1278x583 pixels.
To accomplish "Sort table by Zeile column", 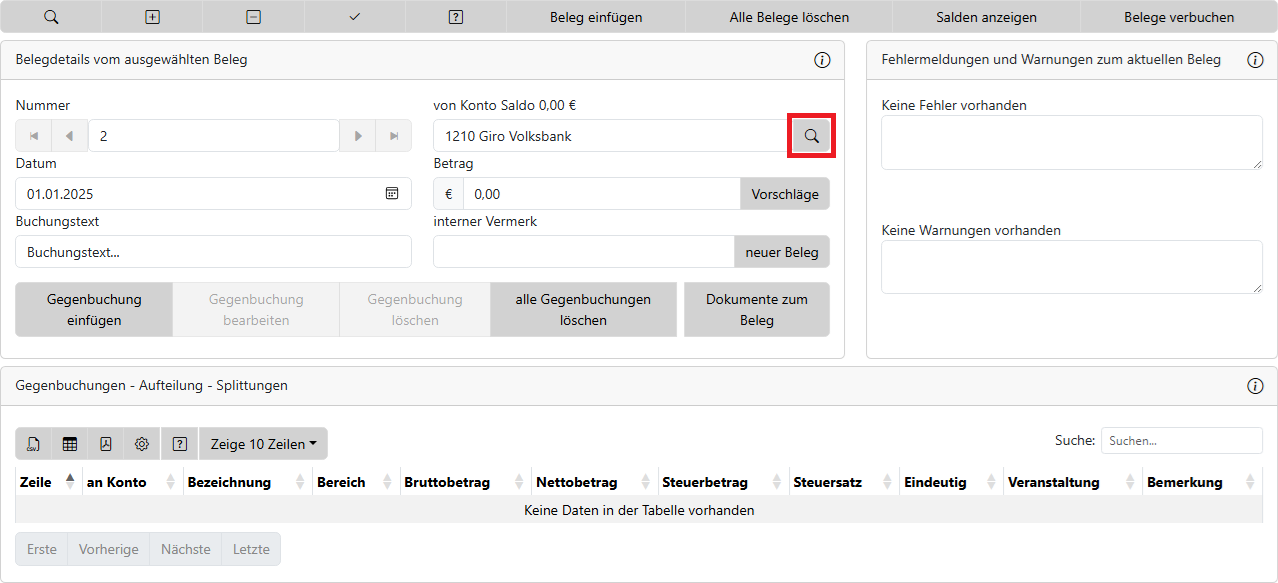I will click(48, 482).
